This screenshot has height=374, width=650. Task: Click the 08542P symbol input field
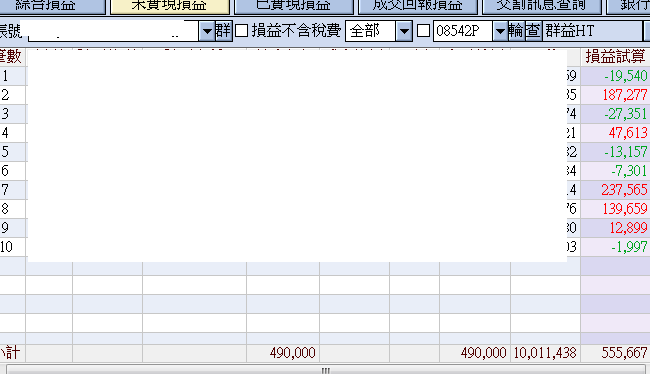pos(463,31)
